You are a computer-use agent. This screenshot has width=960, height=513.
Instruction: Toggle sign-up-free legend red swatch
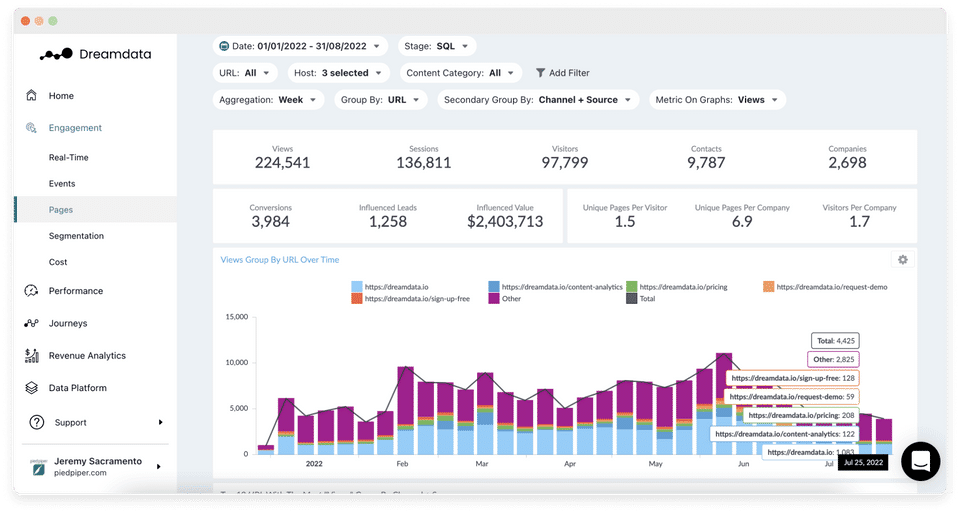tap(356, 299)
